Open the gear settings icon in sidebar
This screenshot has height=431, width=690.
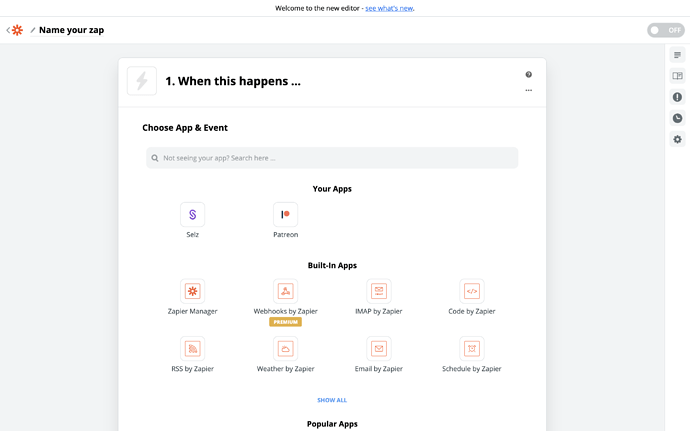pos(677,139)
